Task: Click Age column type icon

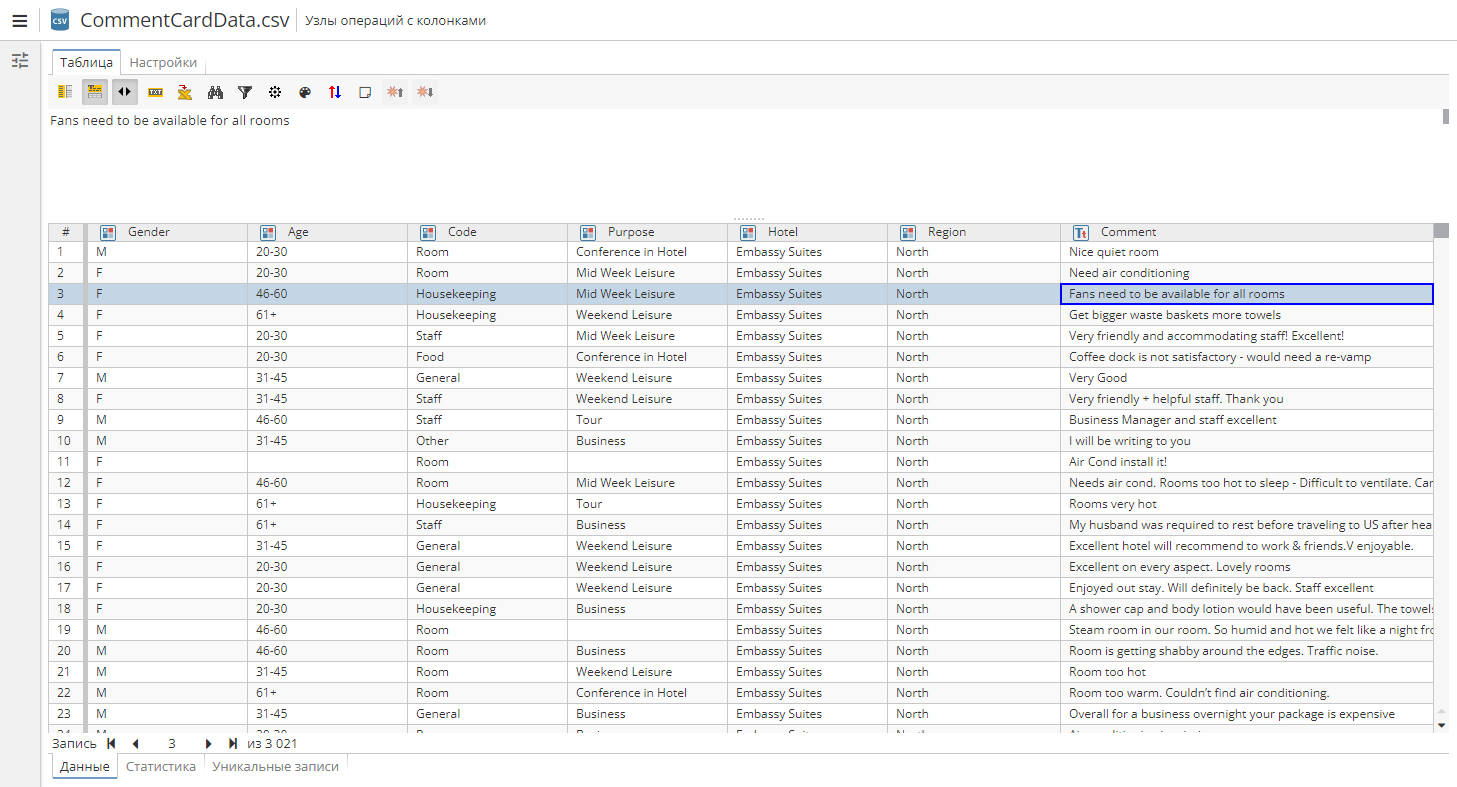Action: [x=268, y=232]
